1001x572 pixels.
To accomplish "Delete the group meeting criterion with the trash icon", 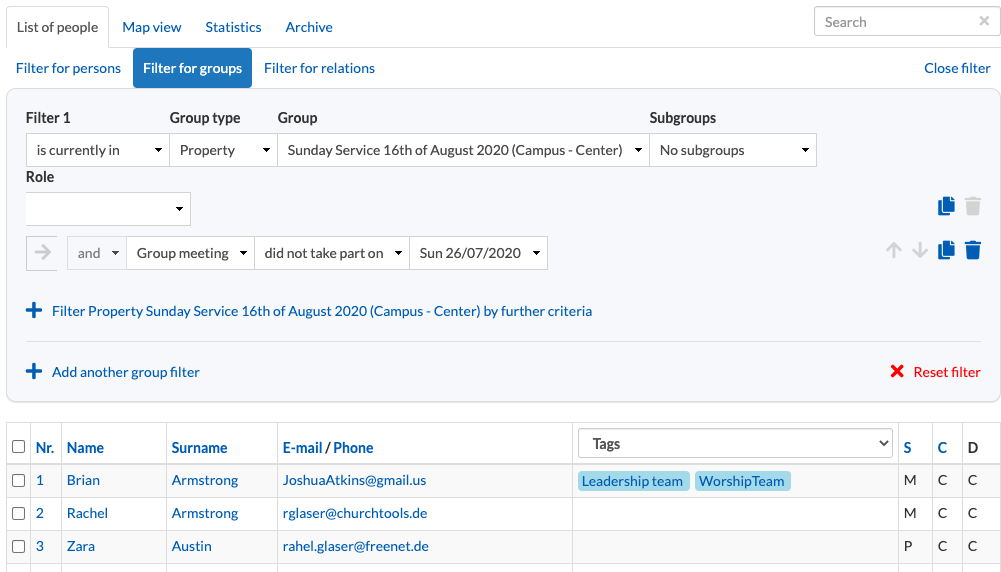I will 973,250.
